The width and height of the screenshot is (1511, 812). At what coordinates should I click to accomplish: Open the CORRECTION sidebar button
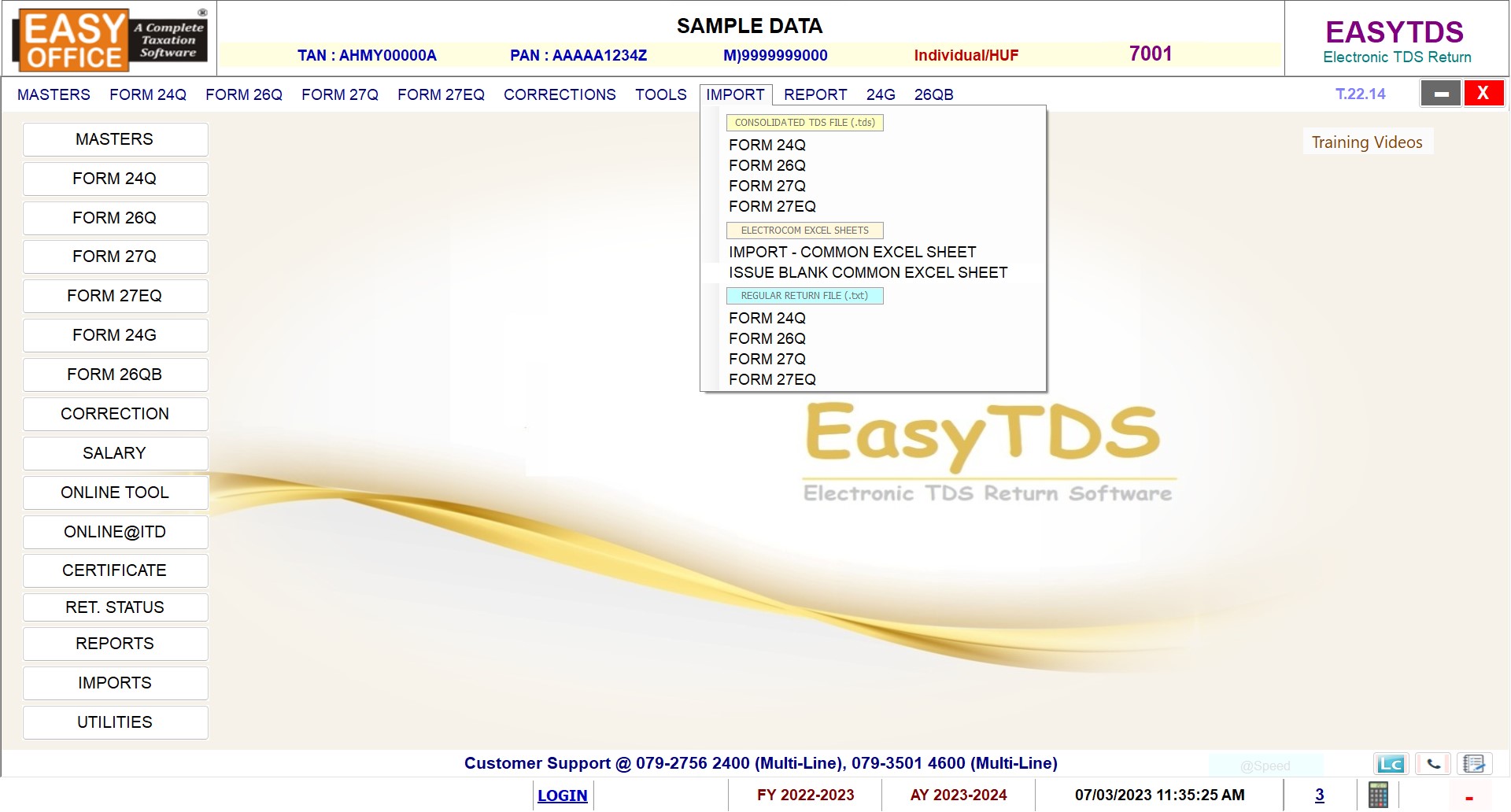coord(115,414)
